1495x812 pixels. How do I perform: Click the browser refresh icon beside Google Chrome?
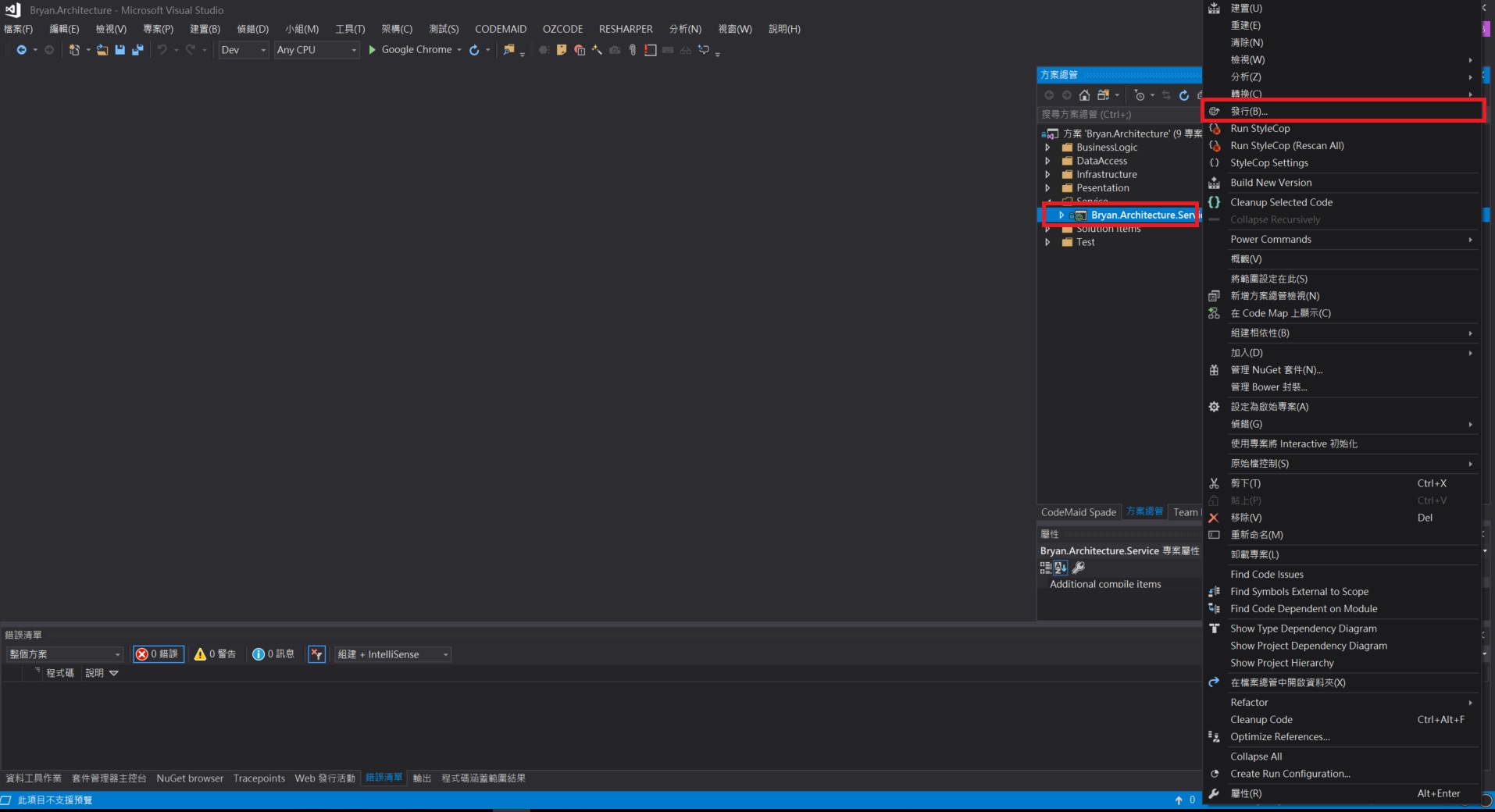coord(474,50)
